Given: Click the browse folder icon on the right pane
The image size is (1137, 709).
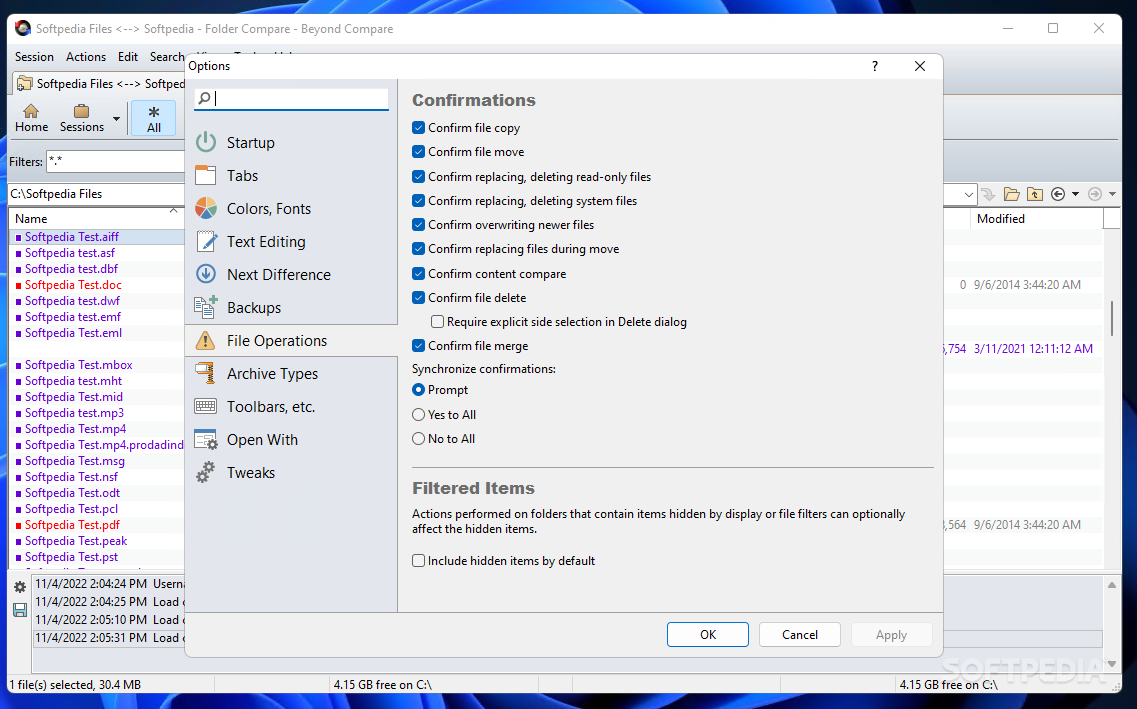Looking at the screenshot, I should tap(1012, 194).
